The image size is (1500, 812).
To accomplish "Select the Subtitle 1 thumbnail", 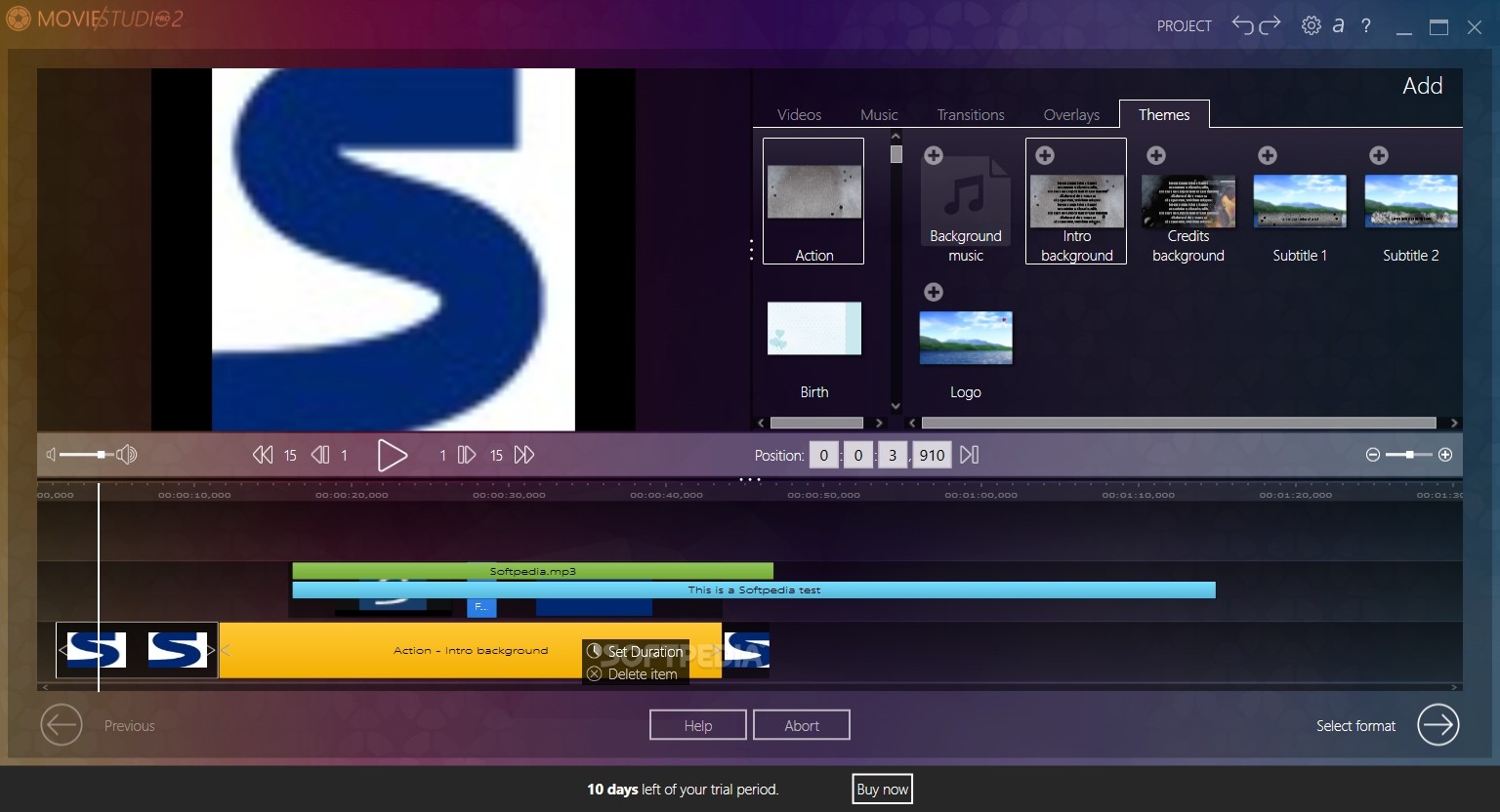I will tap(1300, 201).
